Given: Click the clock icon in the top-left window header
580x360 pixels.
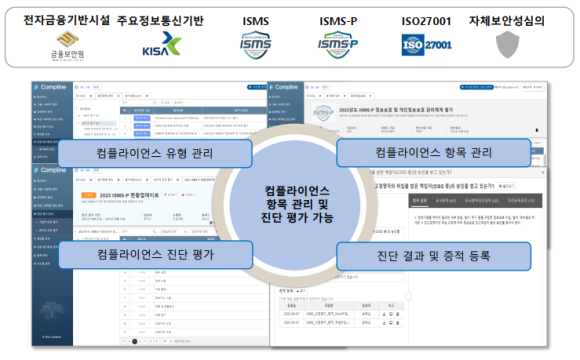Looking at the screenshot, I should [x=77, y=87].
